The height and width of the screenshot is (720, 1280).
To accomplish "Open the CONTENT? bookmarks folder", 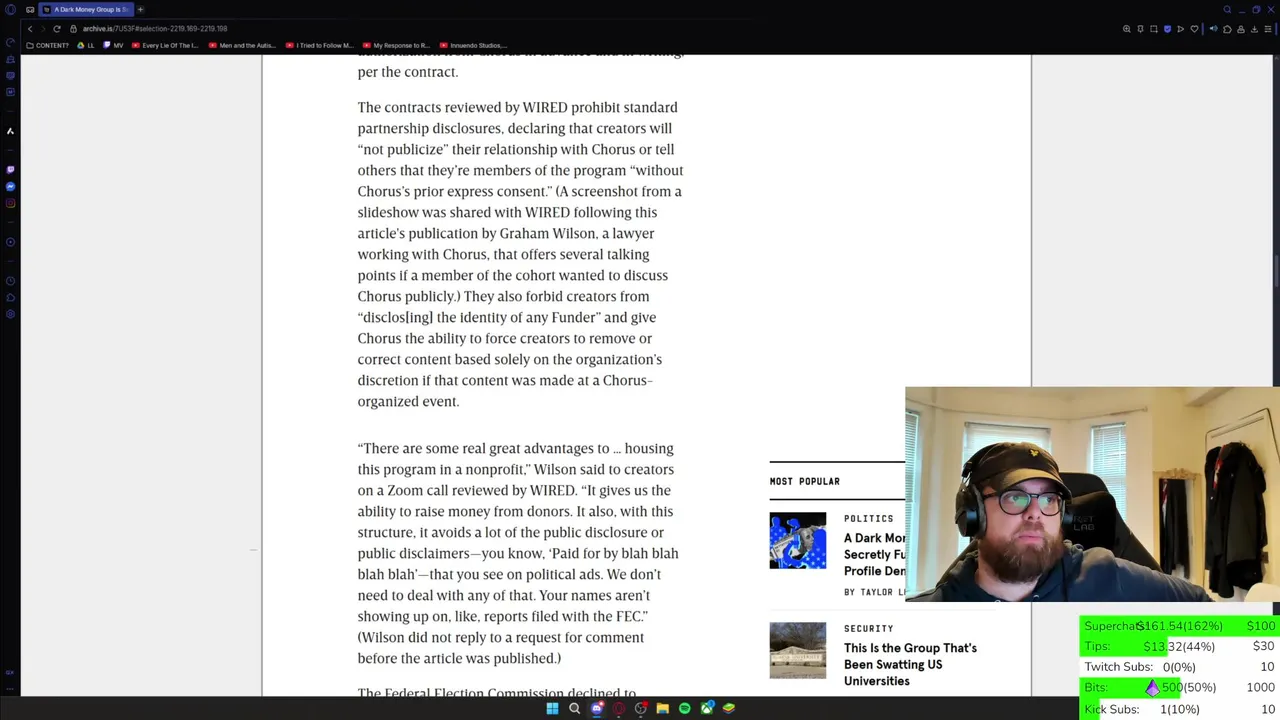I will 47,45.
